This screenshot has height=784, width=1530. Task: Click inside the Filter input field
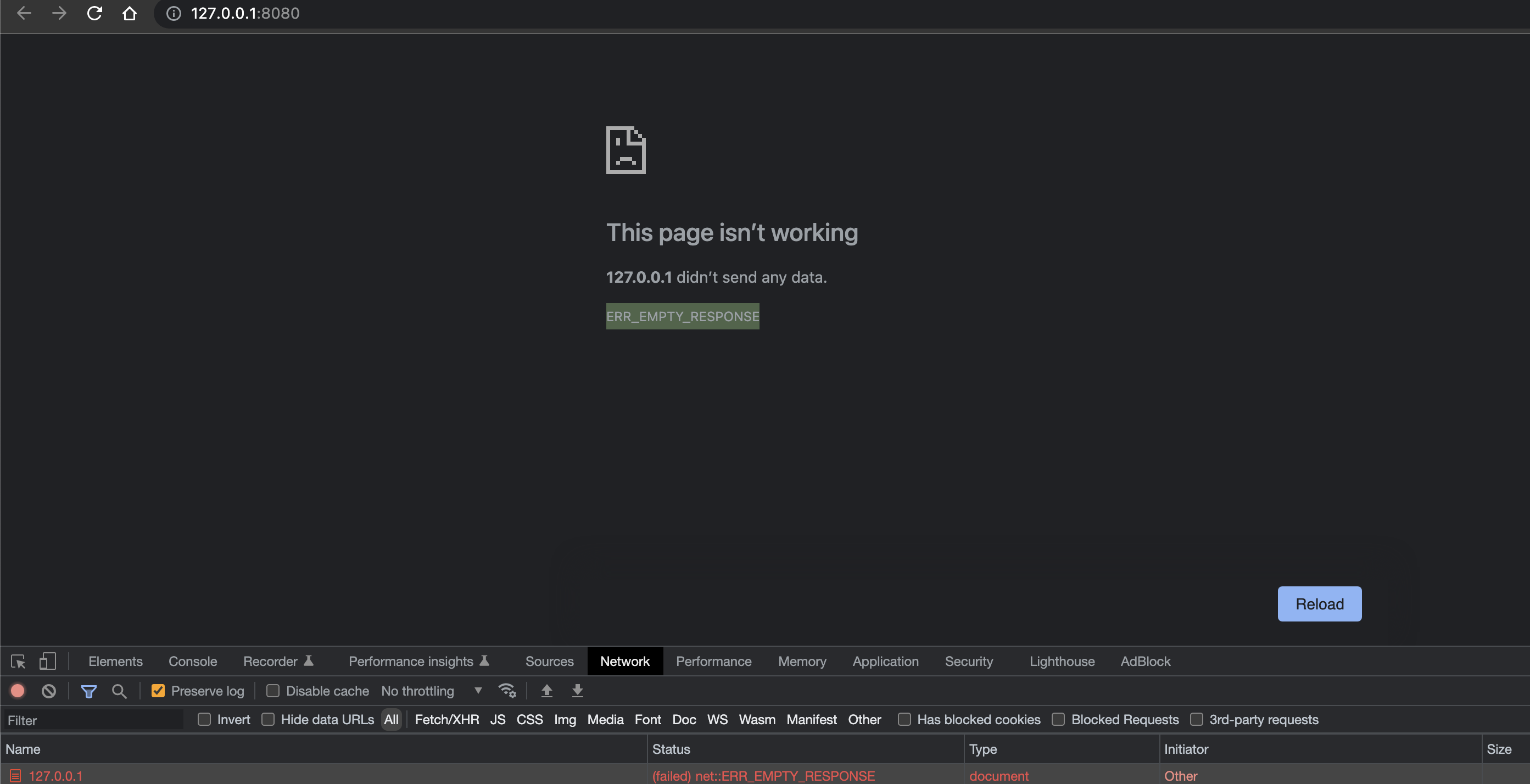coord(93,719)
